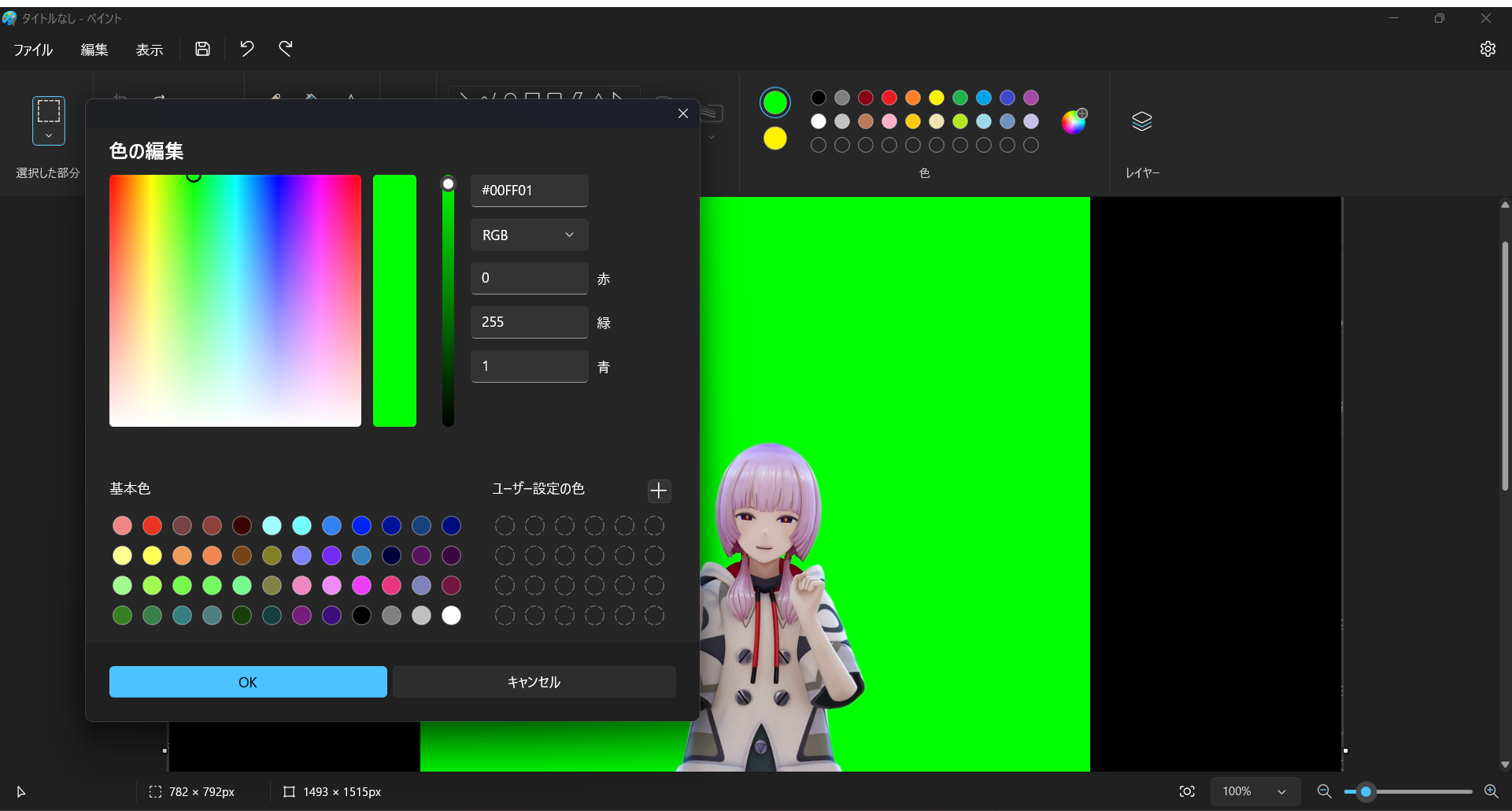This screenshot has width=1512, height=811.
Task: Open the 100% zoom level dropdown
Action: 1255,791
